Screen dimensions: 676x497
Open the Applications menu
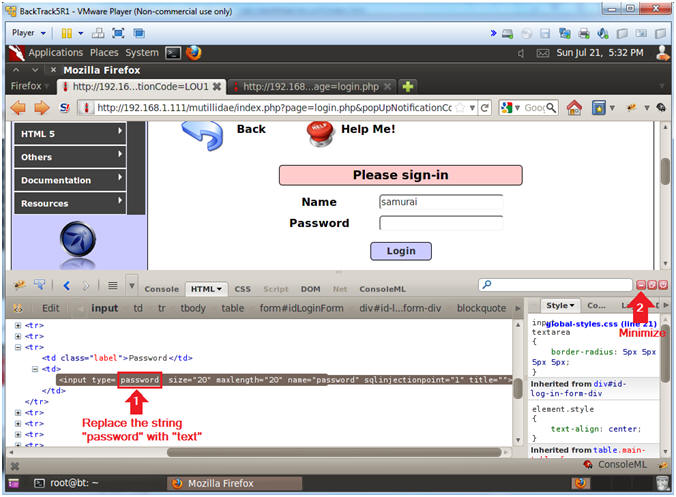[x=56, y=53]
